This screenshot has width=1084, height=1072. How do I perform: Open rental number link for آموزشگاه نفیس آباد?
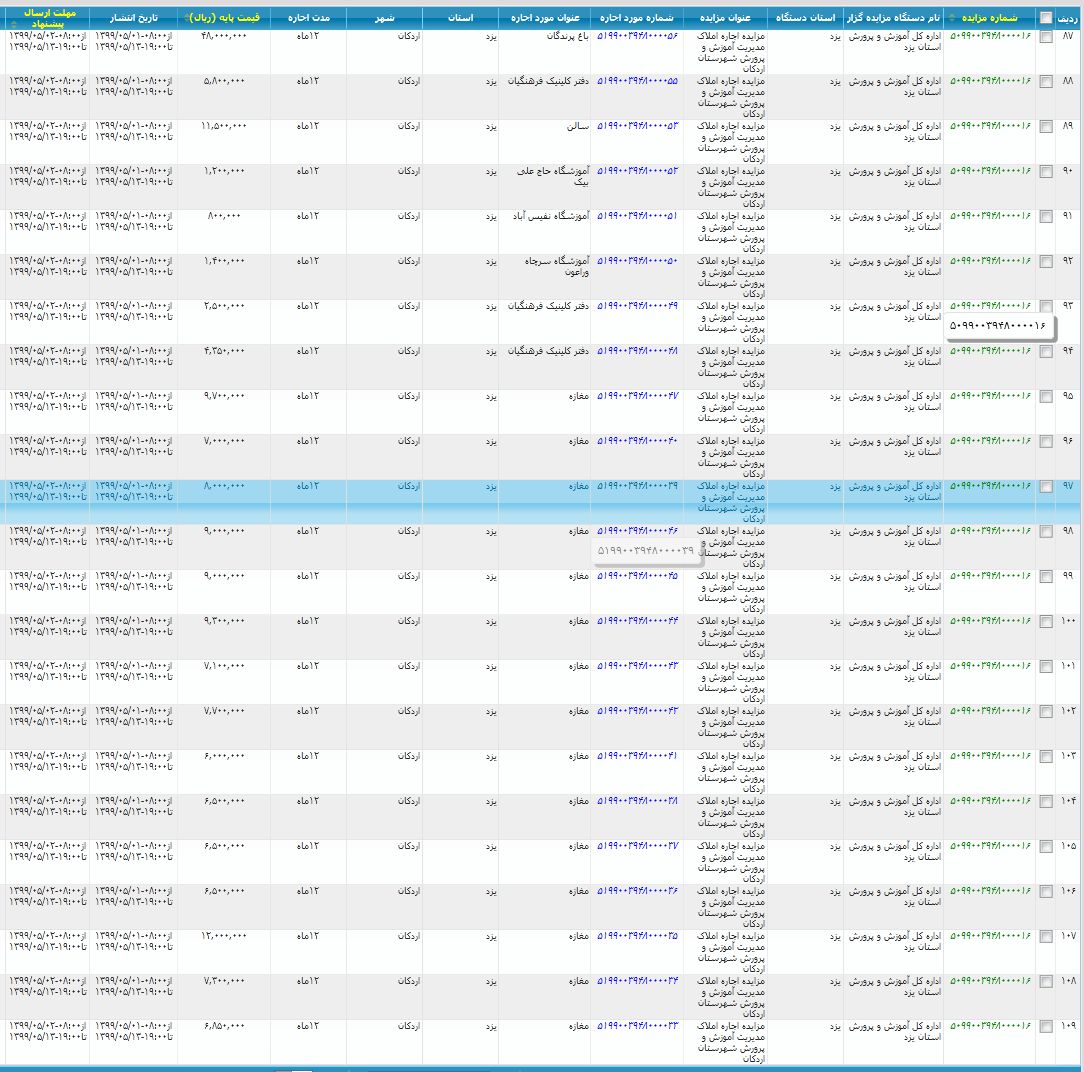click(x=637, y=216)
